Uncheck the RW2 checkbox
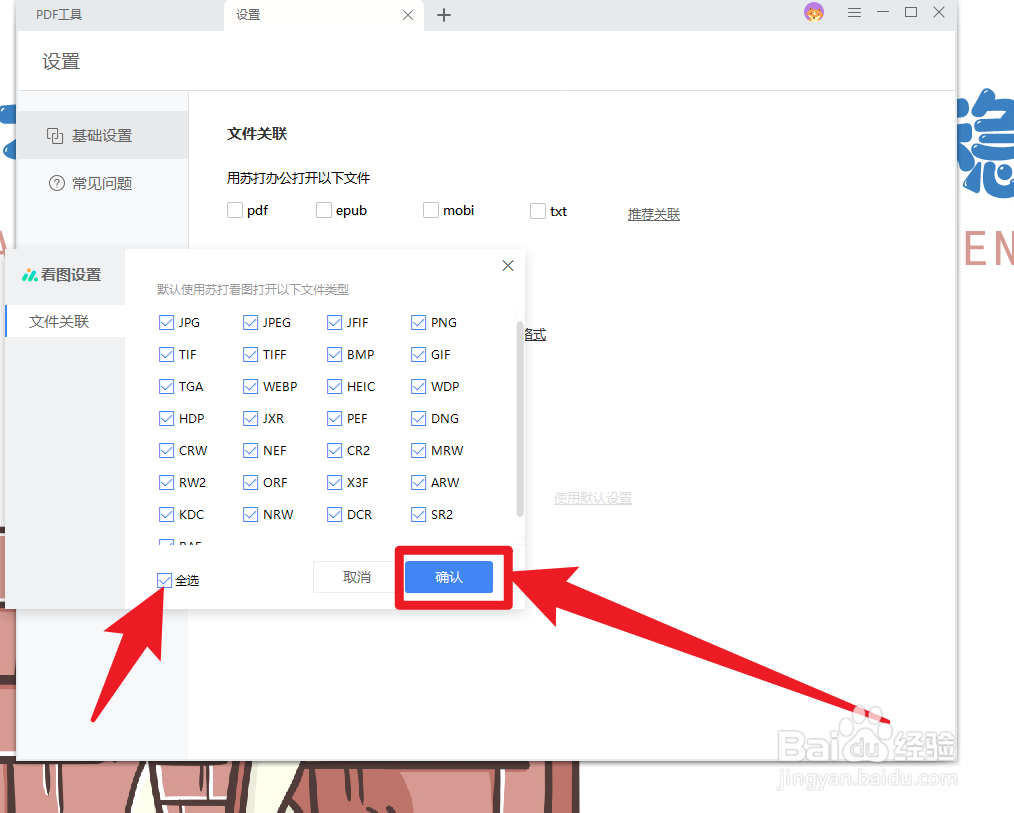 [x=166, y=482]
